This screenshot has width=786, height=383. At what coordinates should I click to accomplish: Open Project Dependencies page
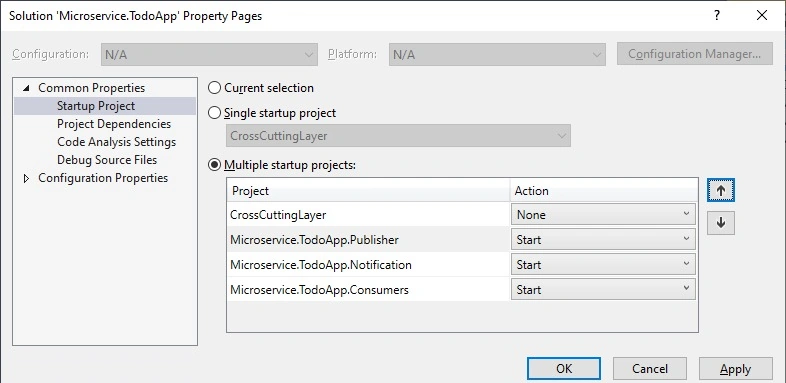[x=114, y=124]
